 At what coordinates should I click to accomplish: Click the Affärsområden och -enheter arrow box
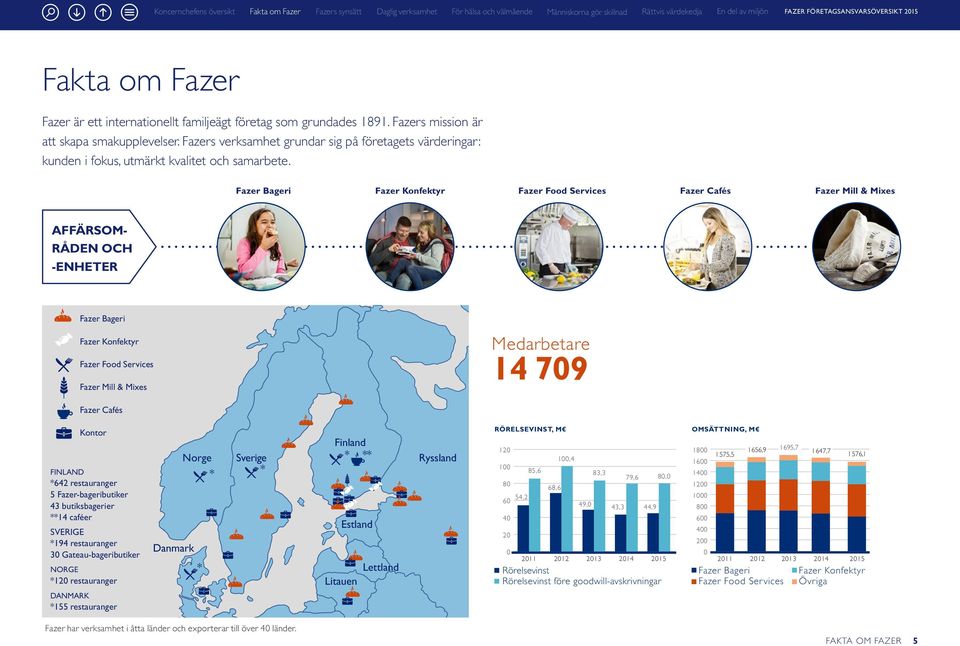[98, 247]
